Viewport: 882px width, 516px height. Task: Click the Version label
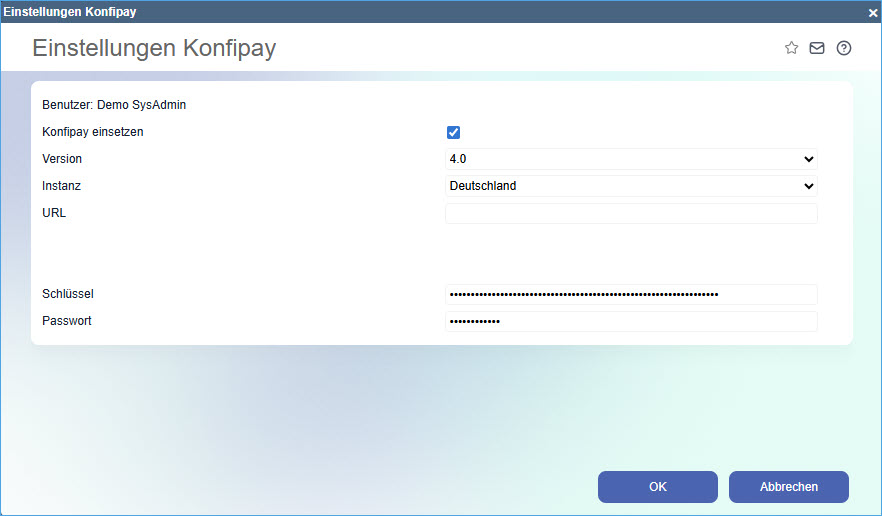coord(62,159)
